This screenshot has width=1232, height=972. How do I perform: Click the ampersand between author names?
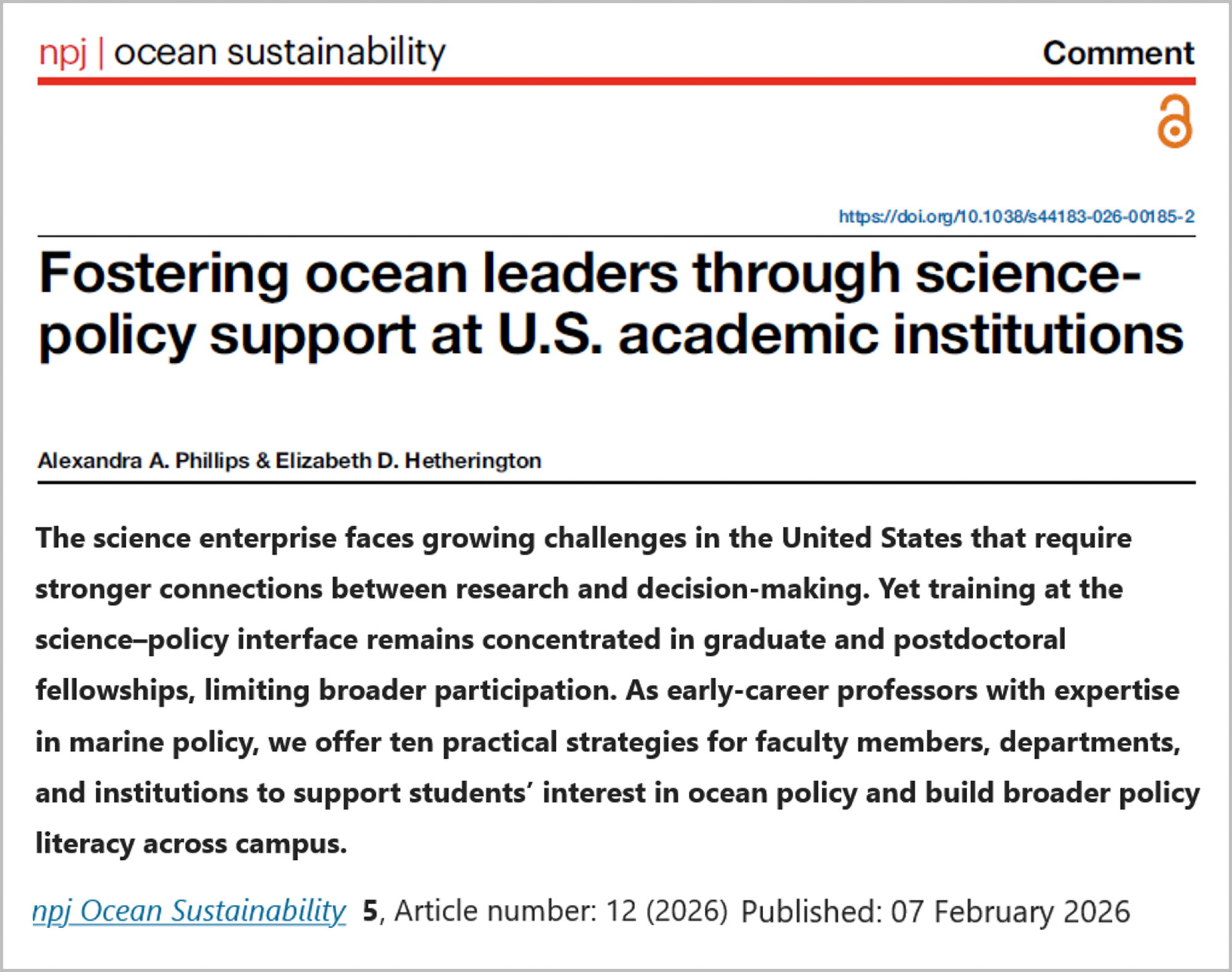click(263, 461)
